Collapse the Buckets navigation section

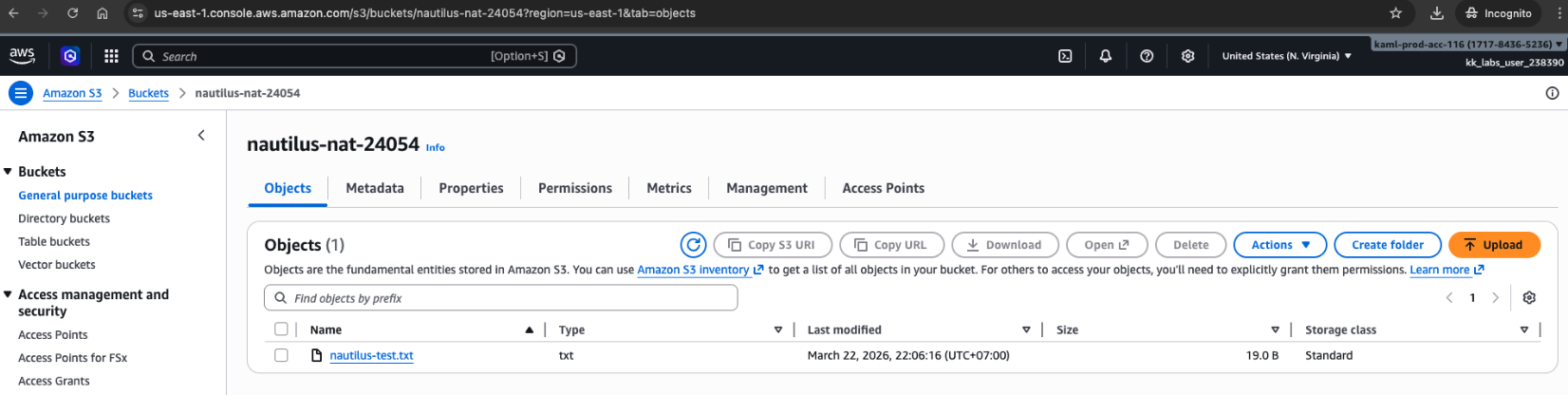[x=9, y=172]
